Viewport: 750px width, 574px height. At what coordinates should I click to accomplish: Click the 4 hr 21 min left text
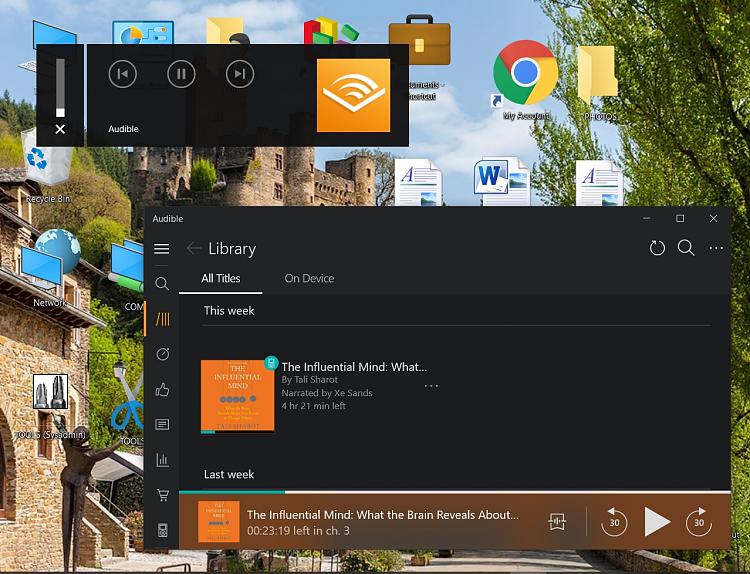click(x=313, y=406)
